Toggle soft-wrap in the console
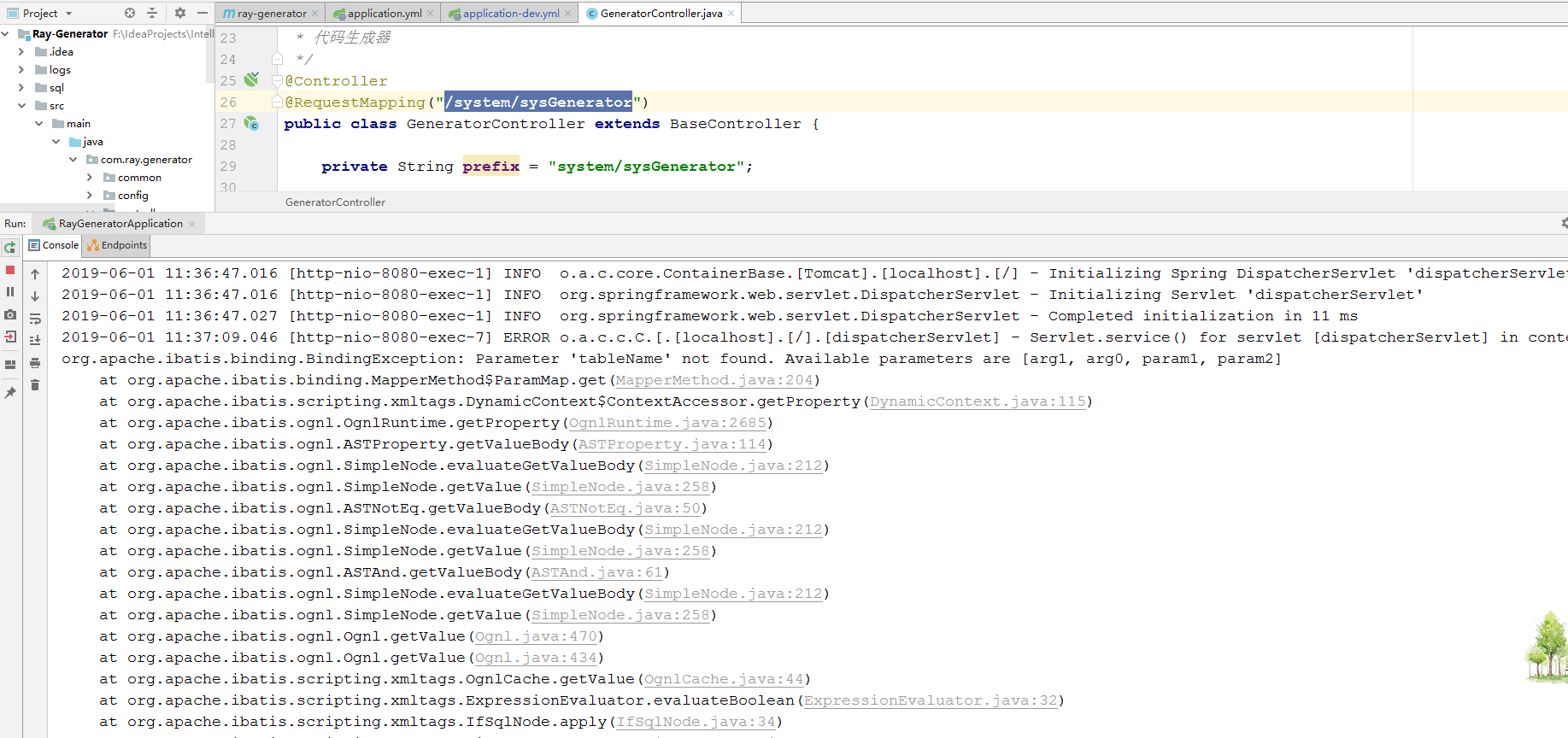This screenshot has width=1568, height=738. click(35, 319)
